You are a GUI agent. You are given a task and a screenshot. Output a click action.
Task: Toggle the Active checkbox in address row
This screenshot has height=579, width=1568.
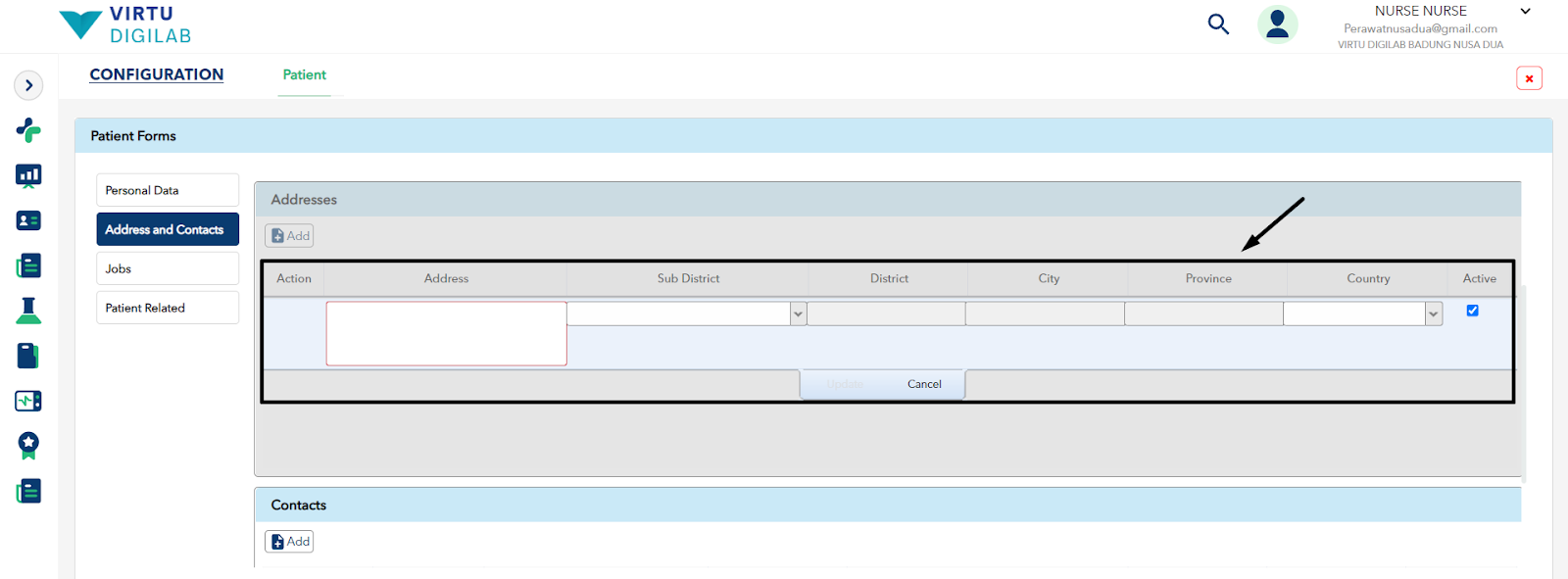click(x=1472, y=311)
